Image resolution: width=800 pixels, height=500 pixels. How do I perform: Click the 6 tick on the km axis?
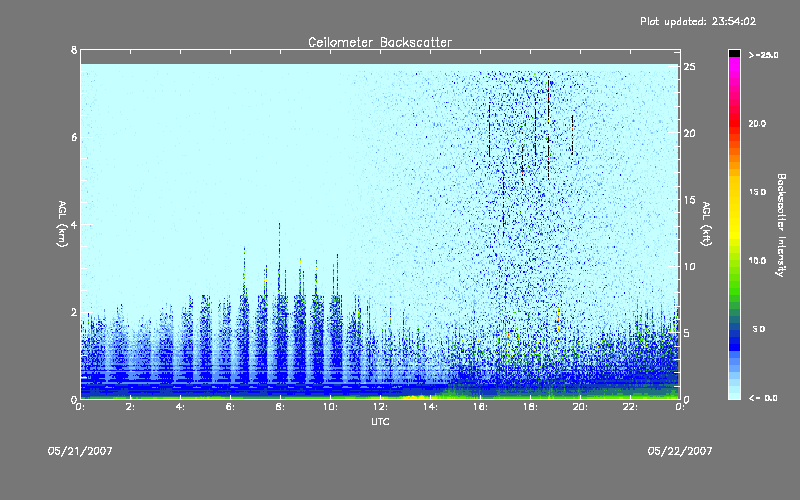click(x=74, y=137)
